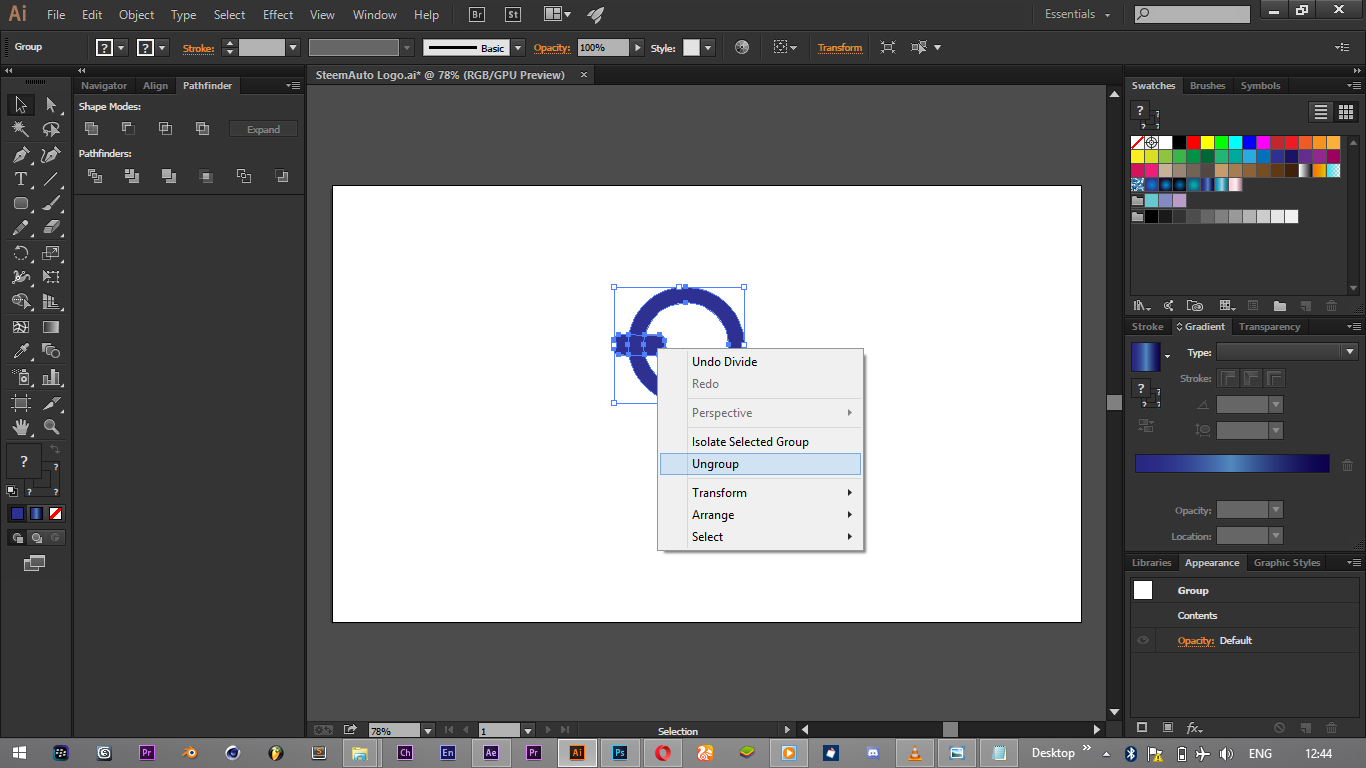Open the zoom level dropdown

tap(428, 731)
